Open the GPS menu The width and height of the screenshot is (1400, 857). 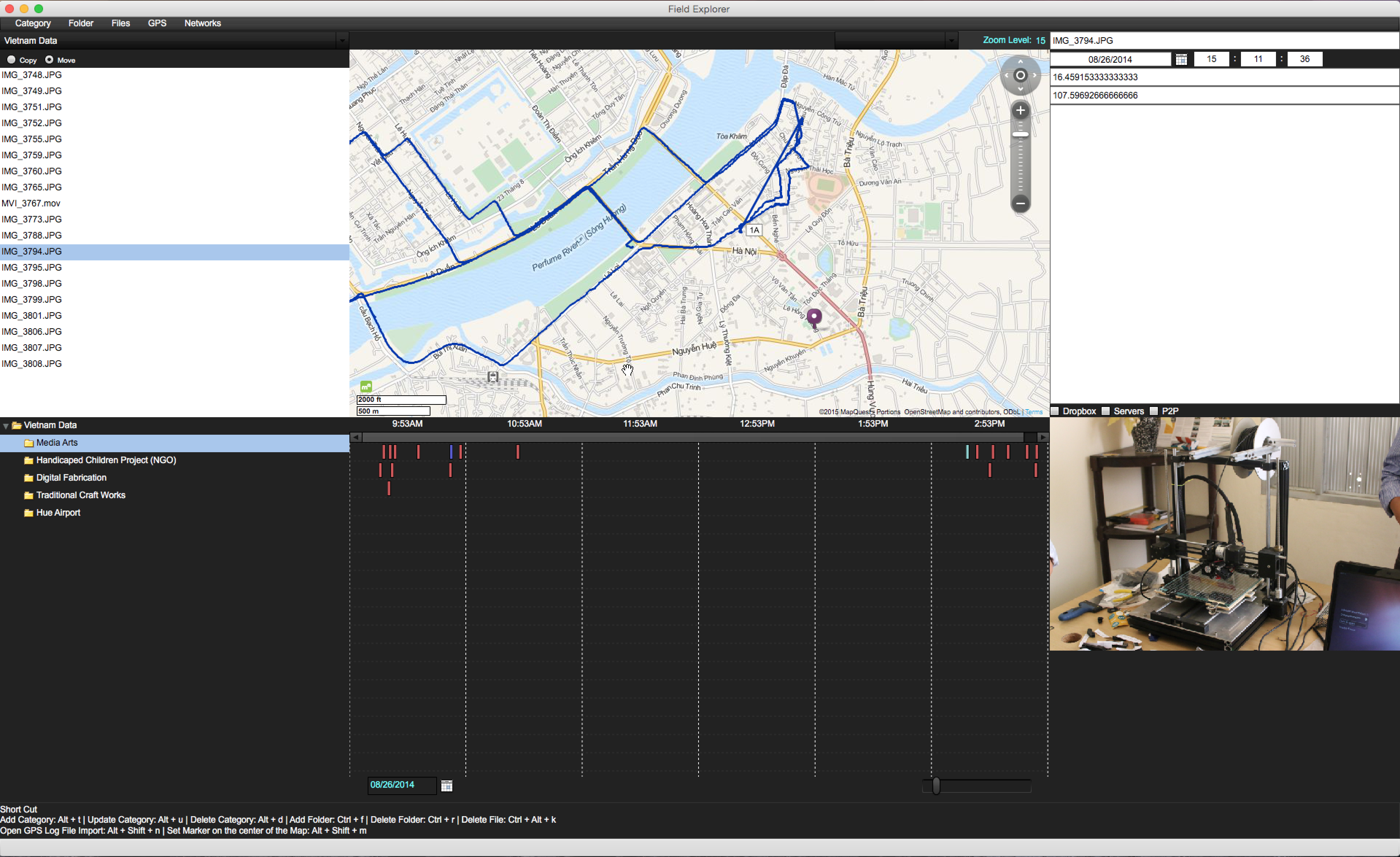tap(157, 23)
